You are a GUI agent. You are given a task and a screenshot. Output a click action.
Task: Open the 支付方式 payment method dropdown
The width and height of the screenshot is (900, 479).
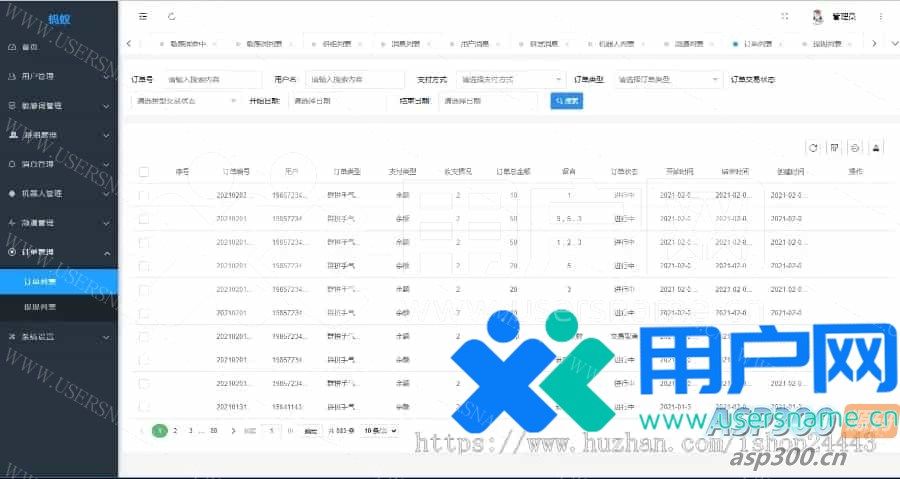[510, 79]
